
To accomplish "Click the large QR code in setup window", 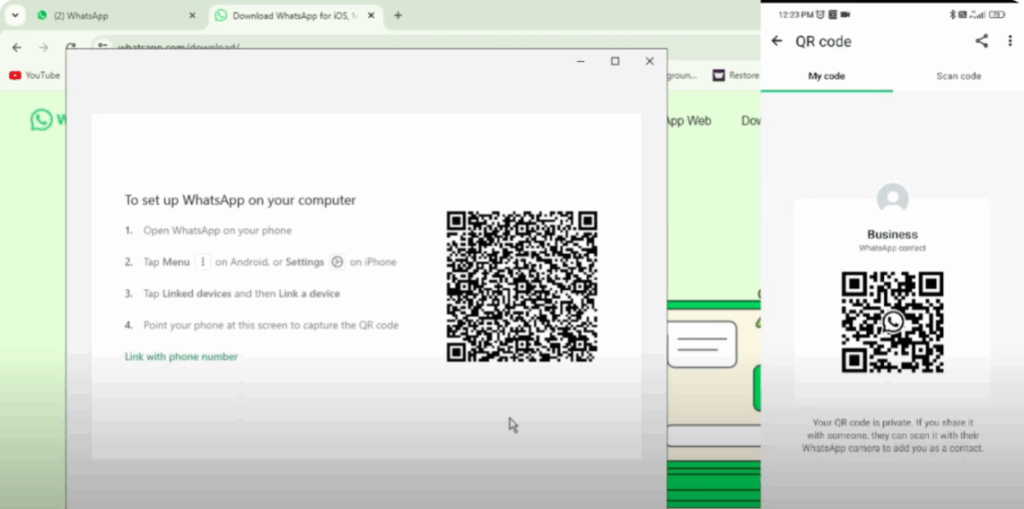I will point(521,286).
